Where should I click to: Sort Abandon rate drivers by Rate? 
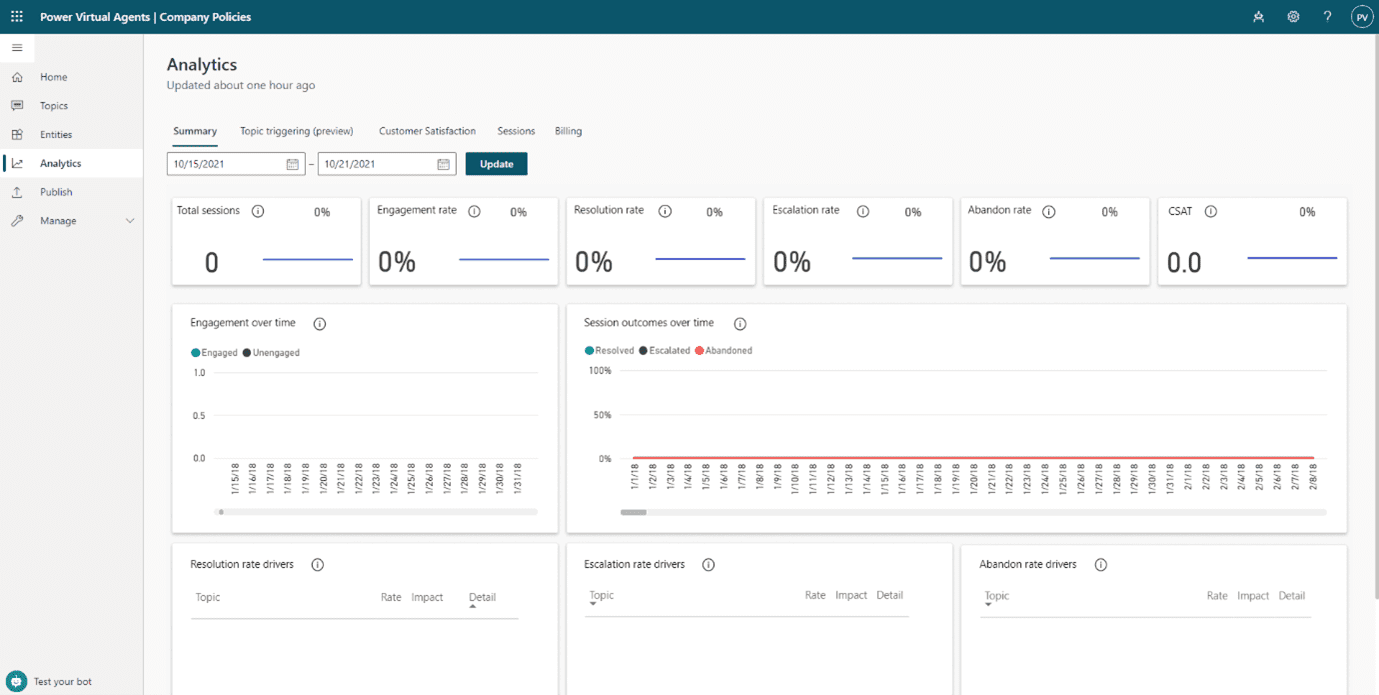click(x=1217, y=596)
